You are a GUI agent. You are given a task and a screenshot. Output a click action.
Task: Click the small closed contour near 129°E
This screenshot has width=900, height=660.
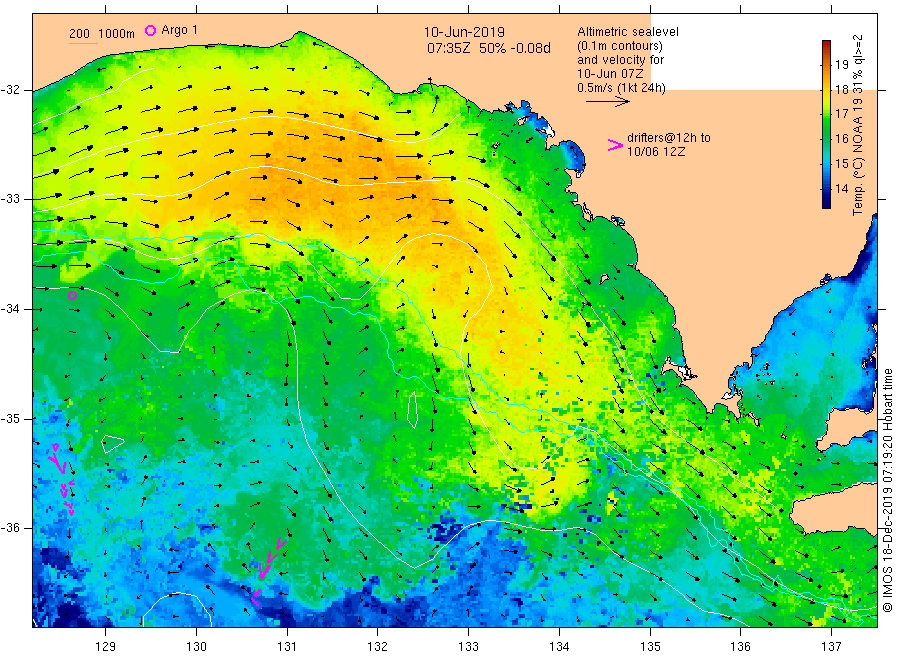coord(112,444)
